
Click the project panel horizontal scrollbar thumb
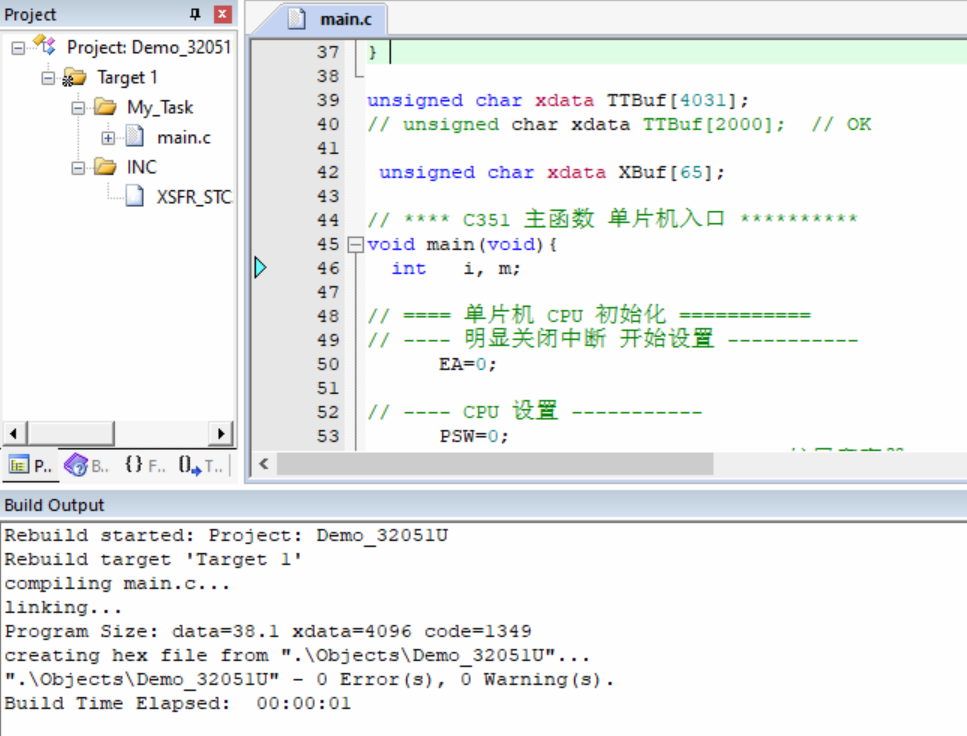70,433
